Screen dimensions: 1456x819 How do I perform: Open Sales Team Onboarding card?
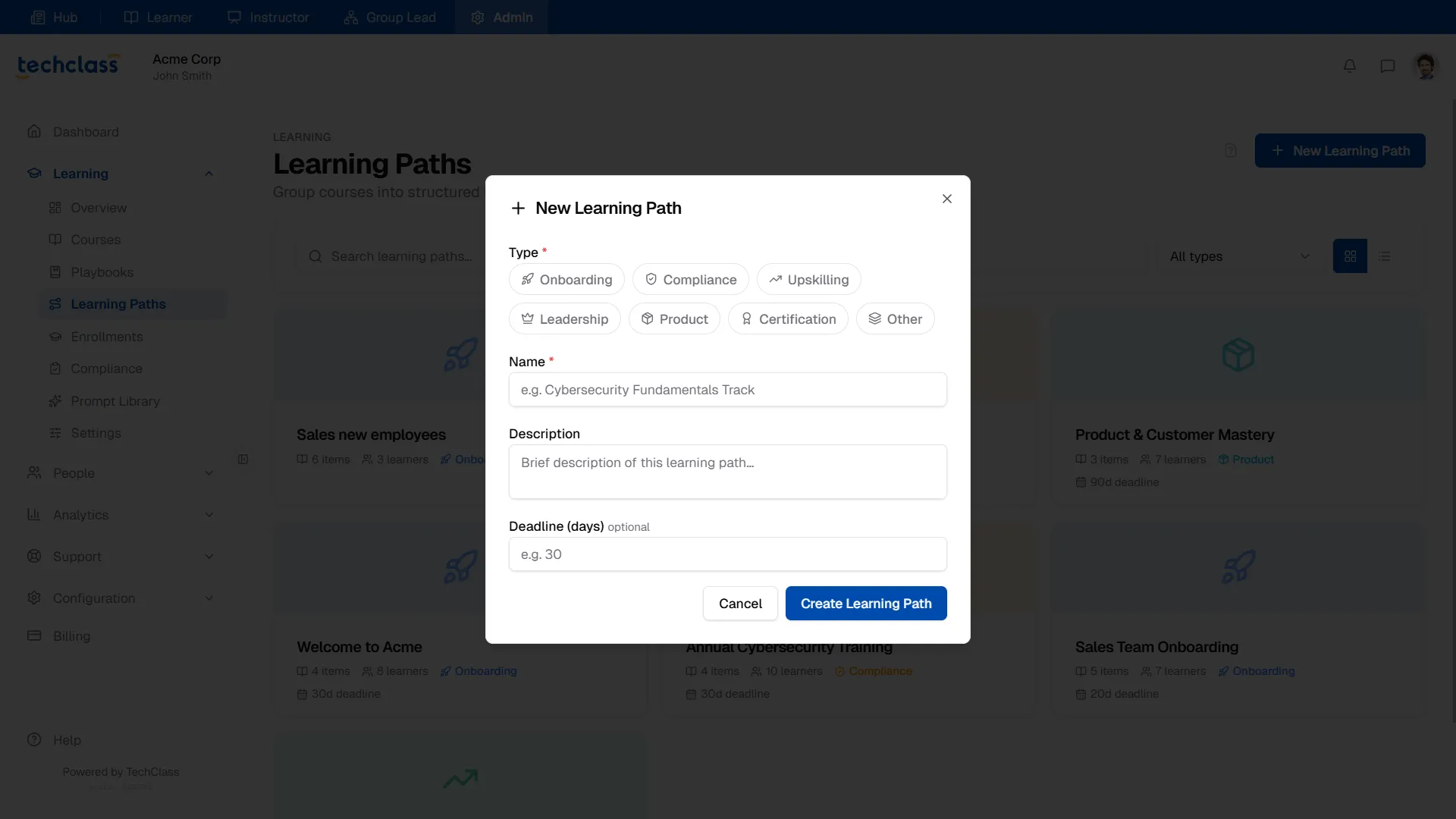1238,618
